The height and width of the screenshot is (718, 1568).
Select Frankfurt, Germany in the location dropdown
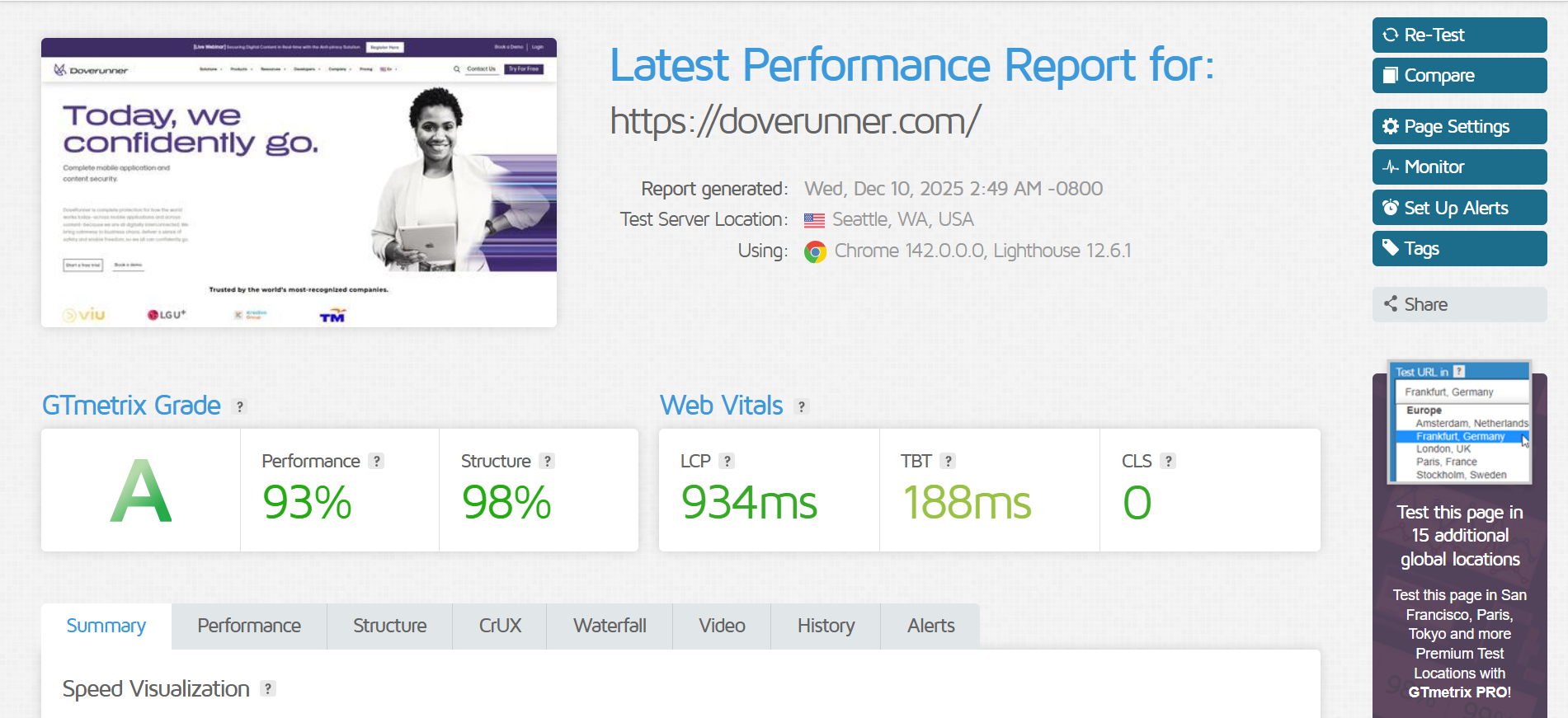(x=1460, y=436)
